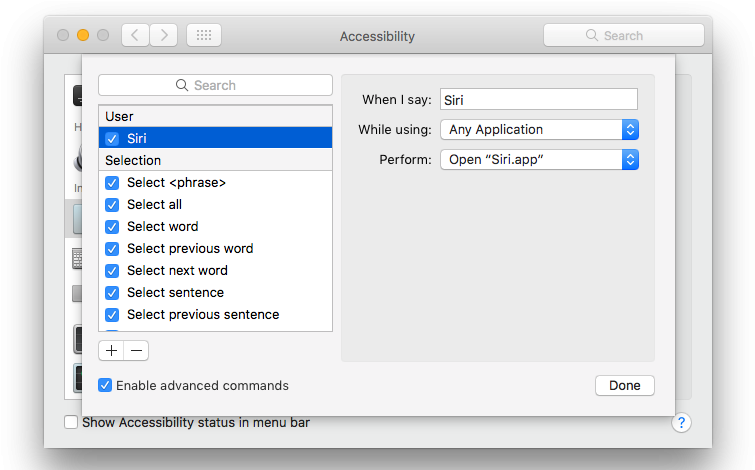Select the "Select previous word" command row
Image resolution: width=755 pixels, height=470 pixels.
click(215, 248)
